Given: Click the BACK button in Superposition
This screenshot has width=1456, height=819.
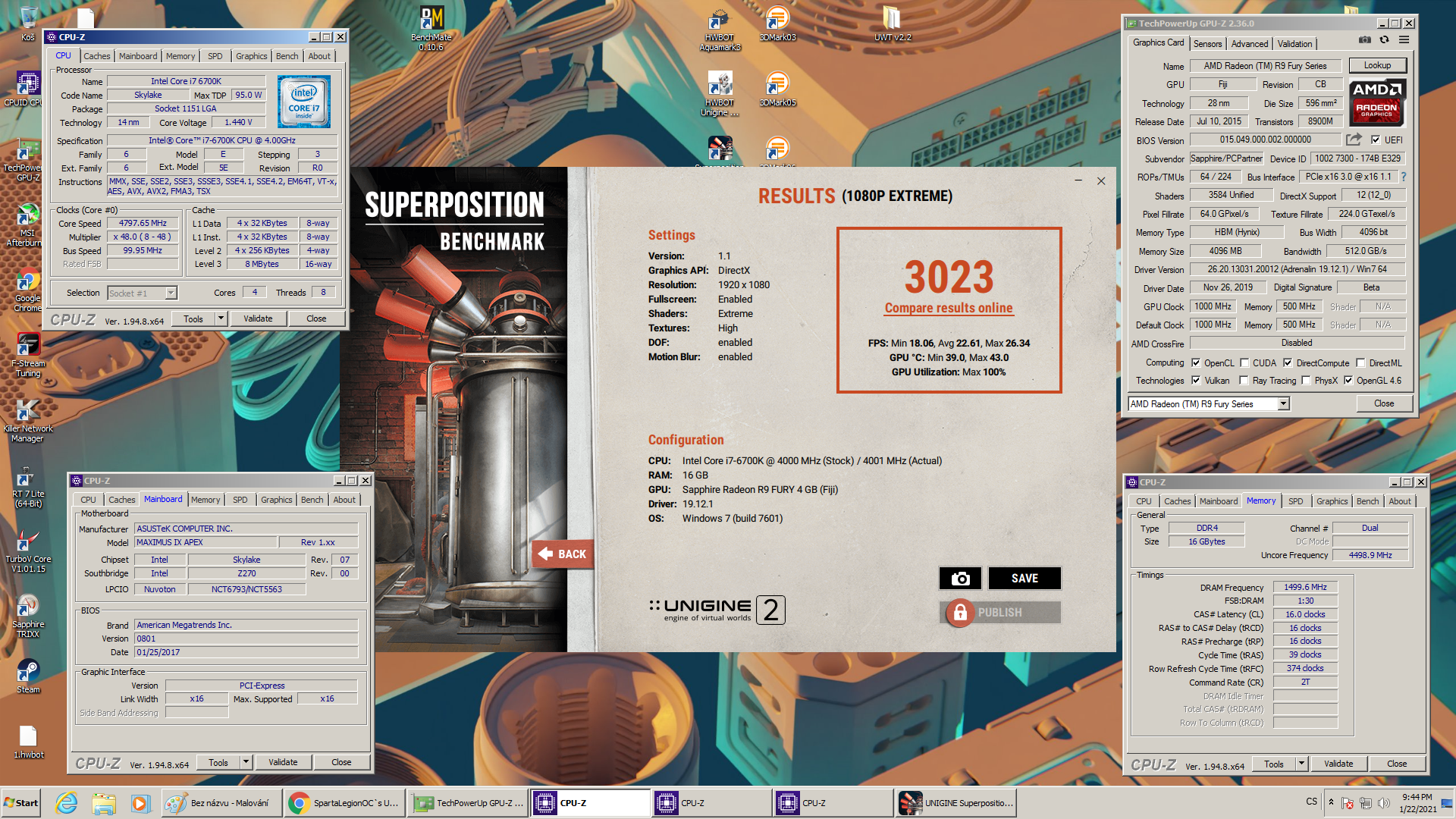Looking at the screenshot, I should [x=563, y=554].
